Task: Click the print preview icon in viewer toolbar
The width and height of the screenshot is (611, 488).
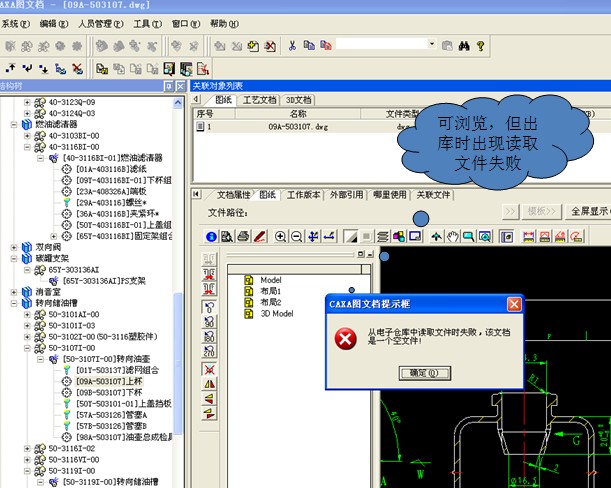Action: click(x=227, y=237)
